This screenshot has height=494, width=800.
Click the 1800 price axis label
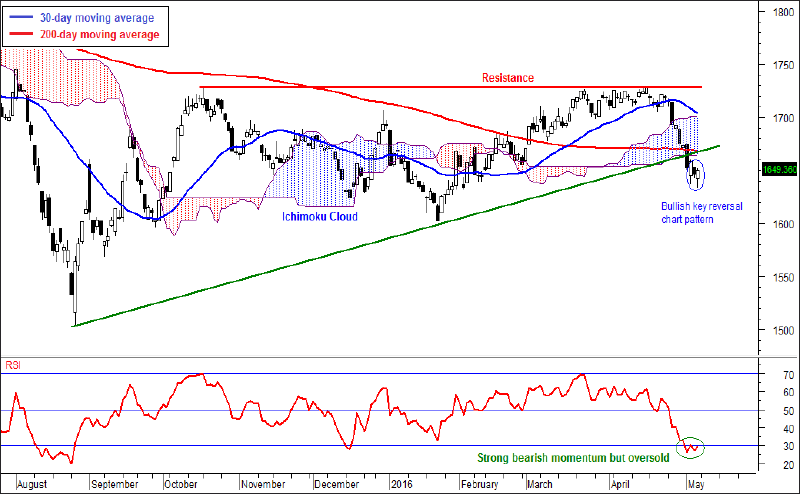coord(783,12)
